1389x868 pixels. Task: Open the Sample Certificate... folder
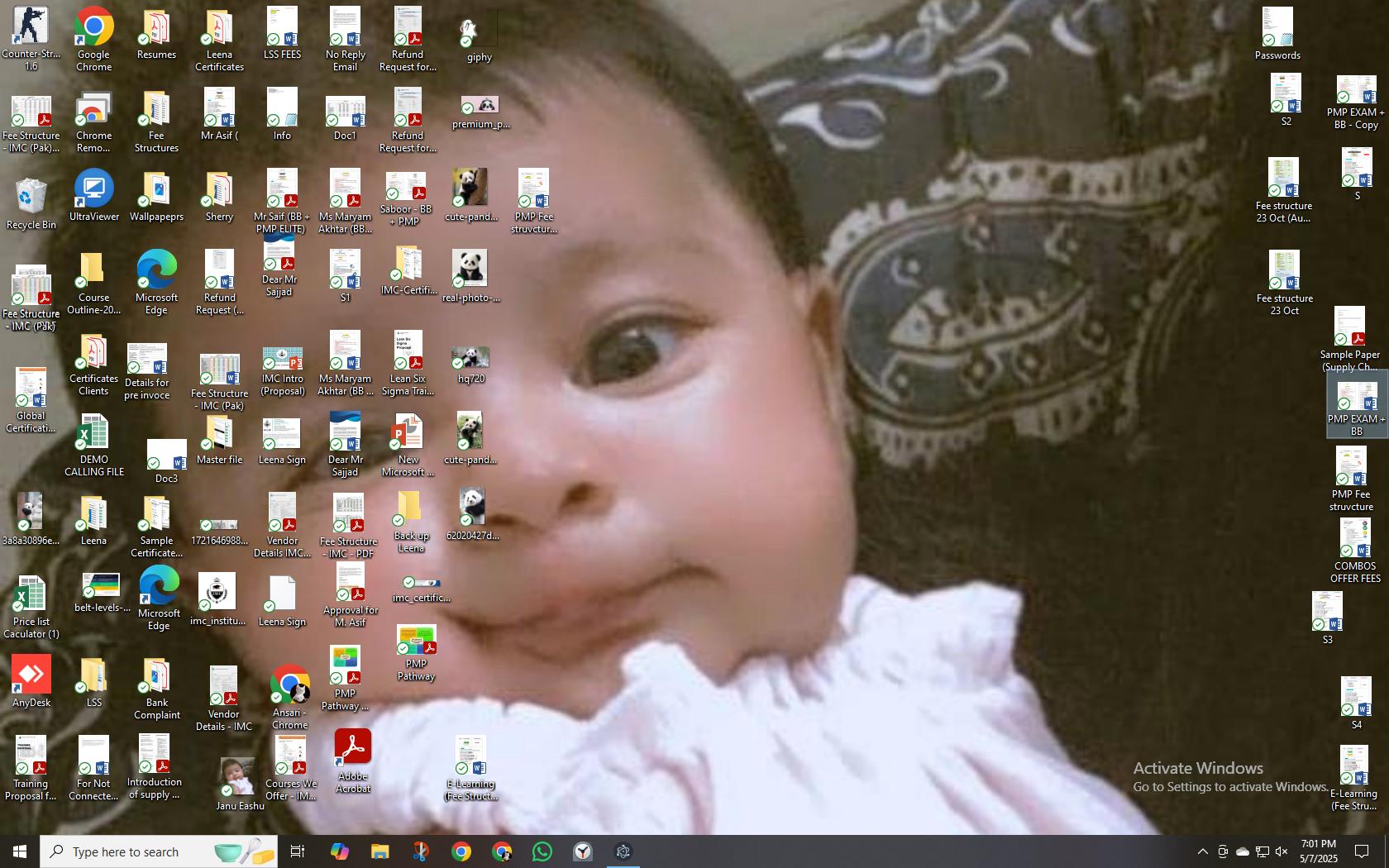click(x=156, y=527)
